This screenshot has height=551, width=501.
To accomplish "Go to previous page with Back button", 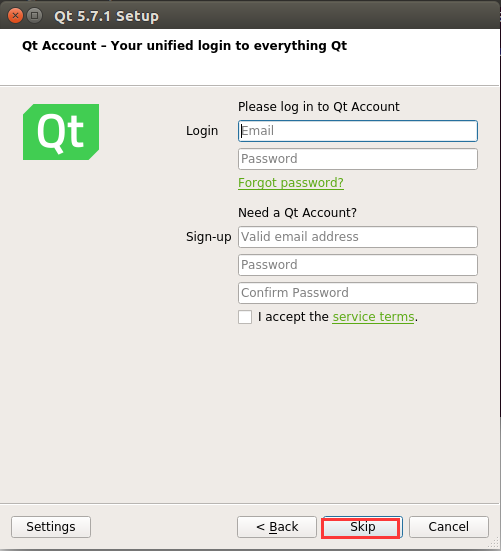I will (x=277, y=527).
